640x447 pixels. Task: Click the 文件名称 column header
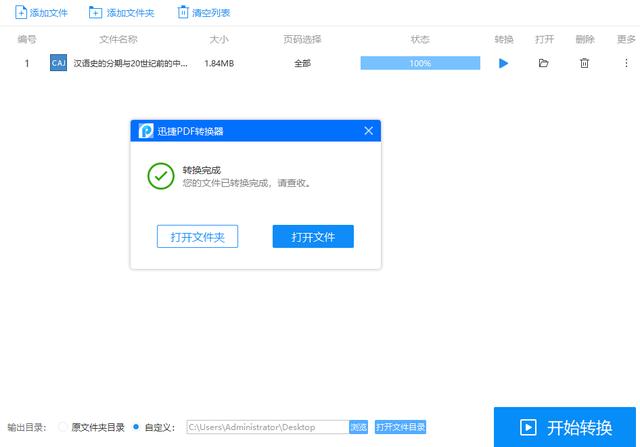(118, 39)
